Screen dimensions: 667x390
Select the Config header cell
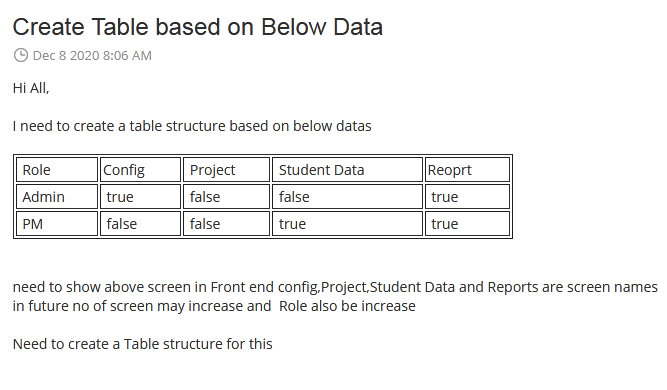[x=140, y=170]
